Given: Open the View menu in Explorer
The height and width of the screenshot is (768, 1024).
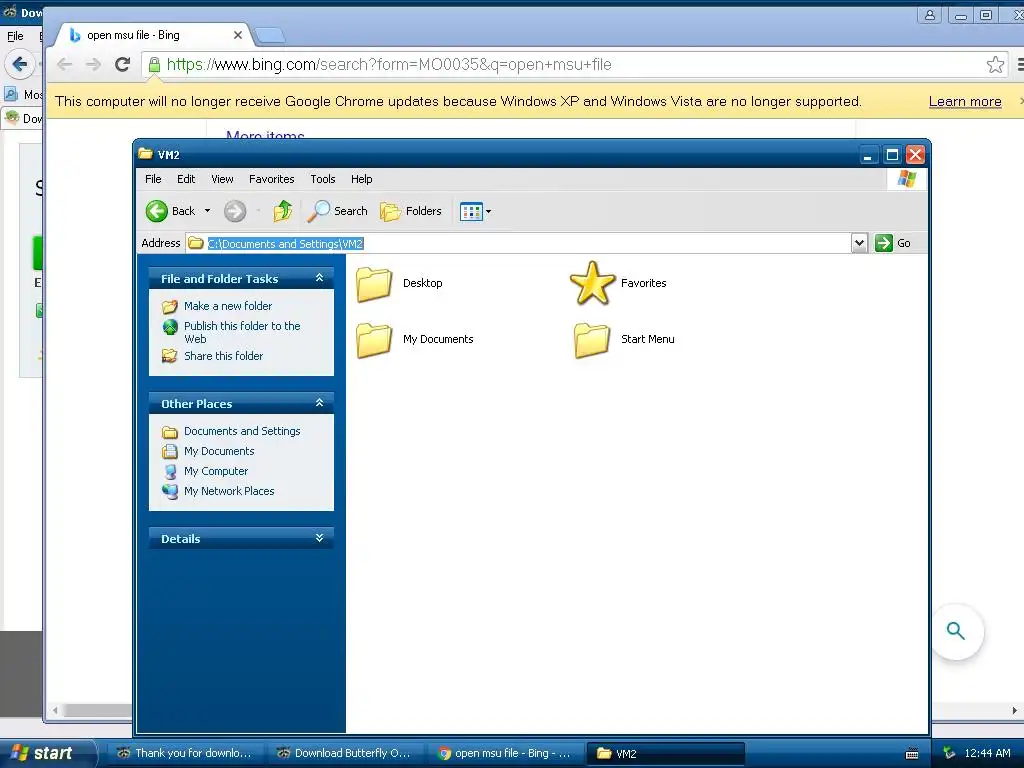Looking at the screenshot, I should point(222,179).
